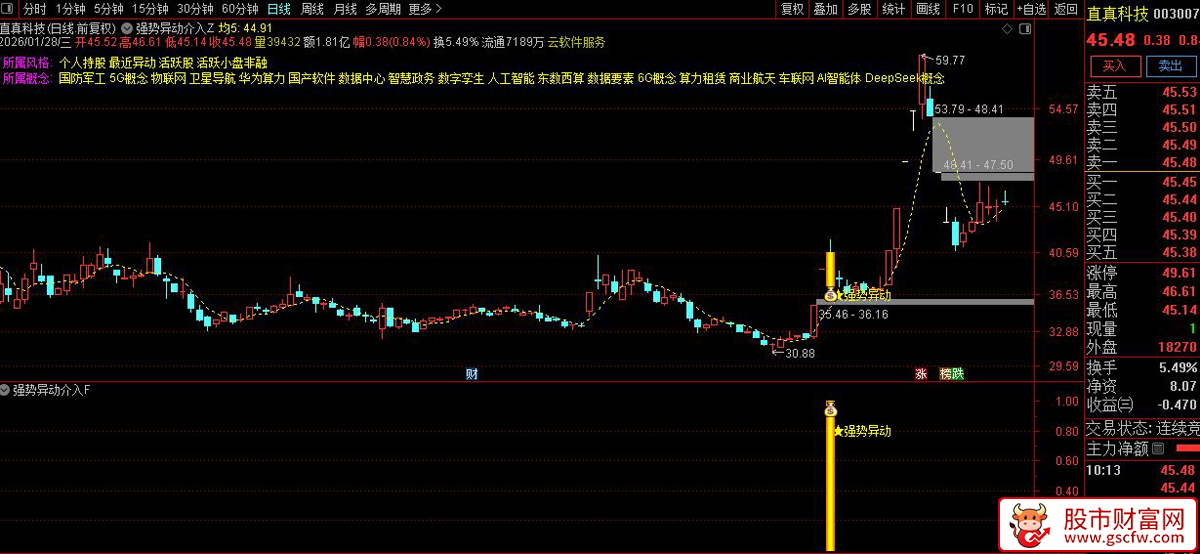Click the 收益(三) quarterly earnings label

[x=1112, y=404]
